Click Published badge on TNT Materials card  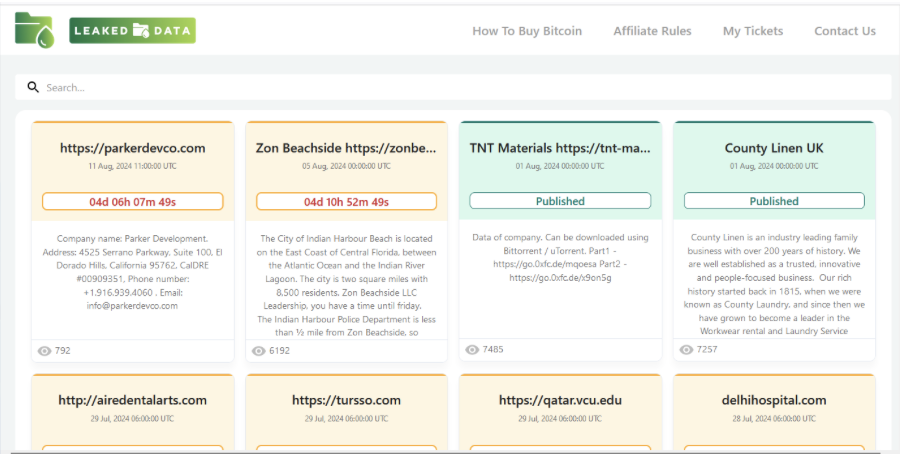click(x=560, y=201)
